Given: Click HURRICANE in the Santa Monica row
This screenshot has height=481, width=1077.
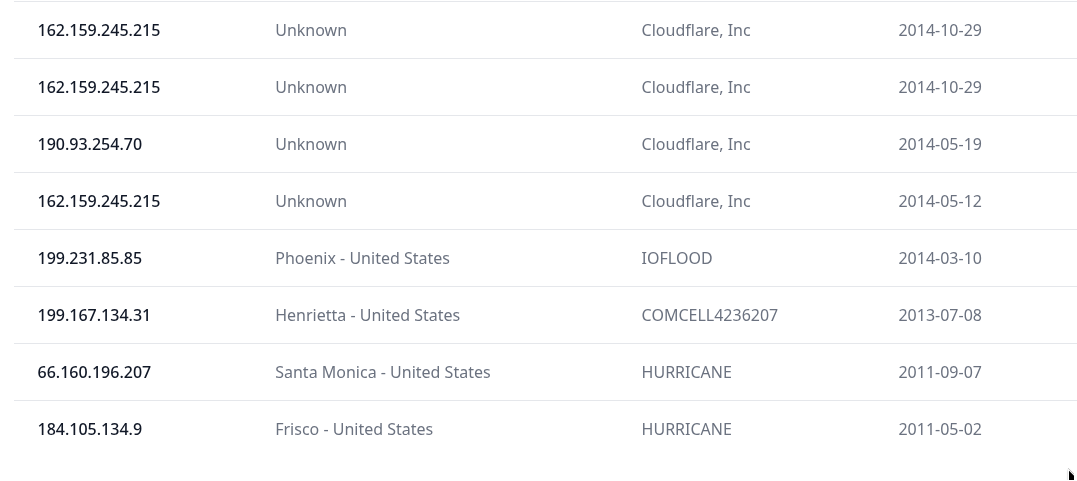Looking at the screenshot, I should coord(686,372).
